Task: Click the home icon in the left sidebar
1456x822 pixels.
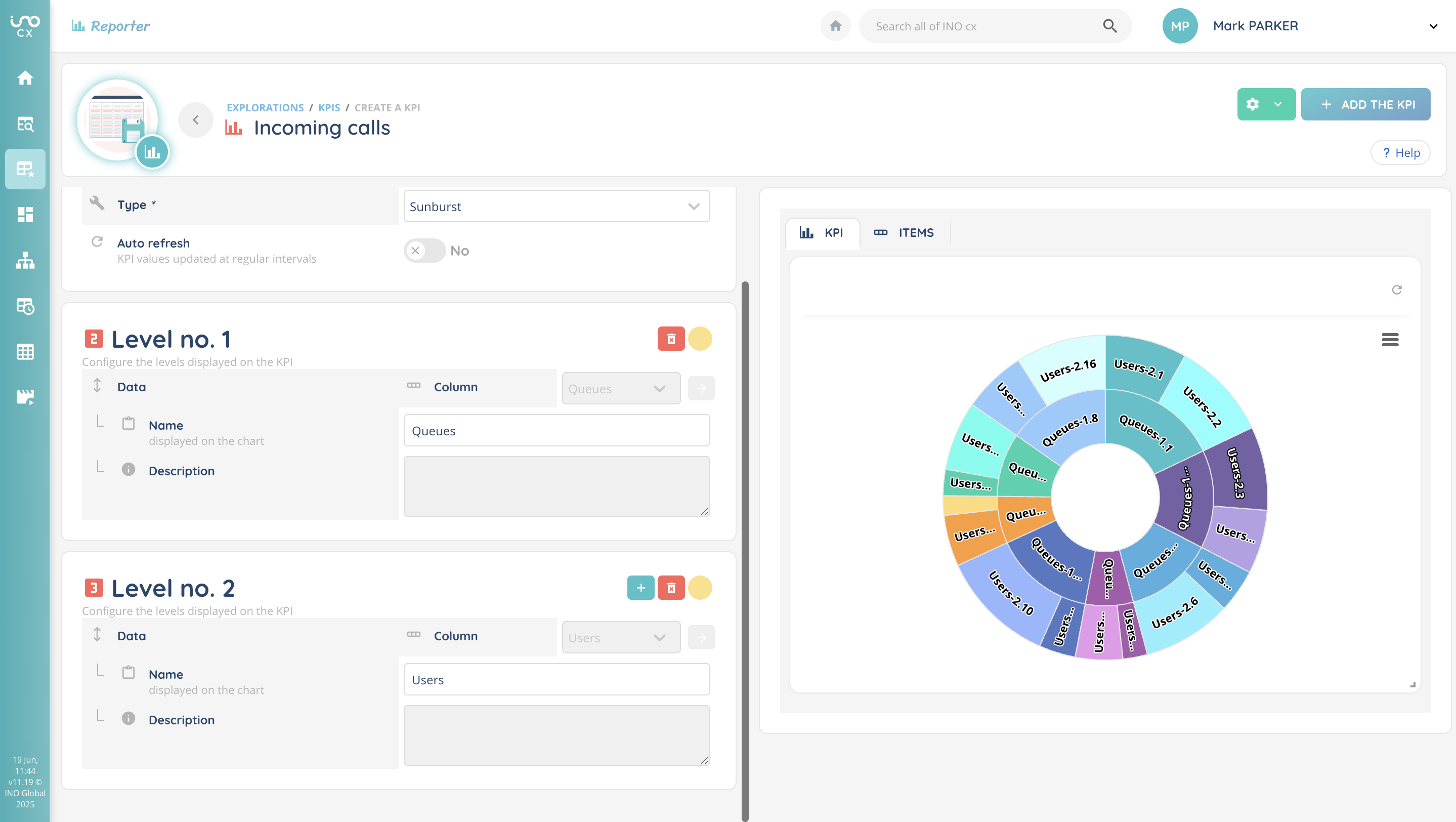Action: [25, 77]
